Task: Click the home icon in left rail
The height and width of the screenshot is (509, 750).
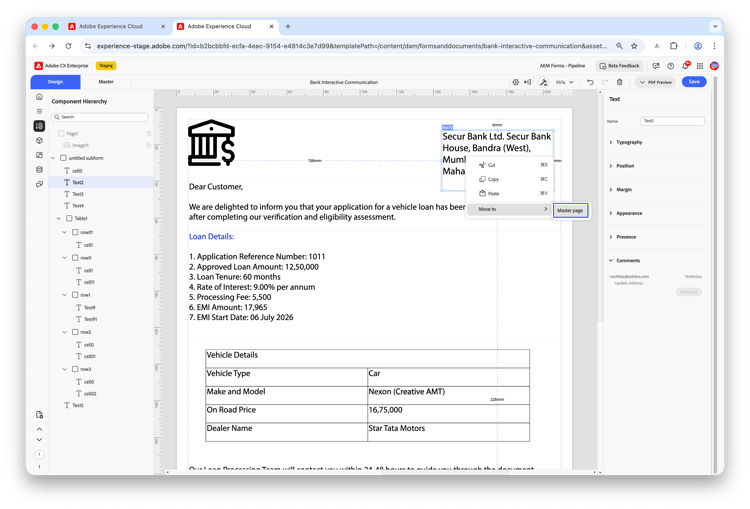Action: pos(39,97)
